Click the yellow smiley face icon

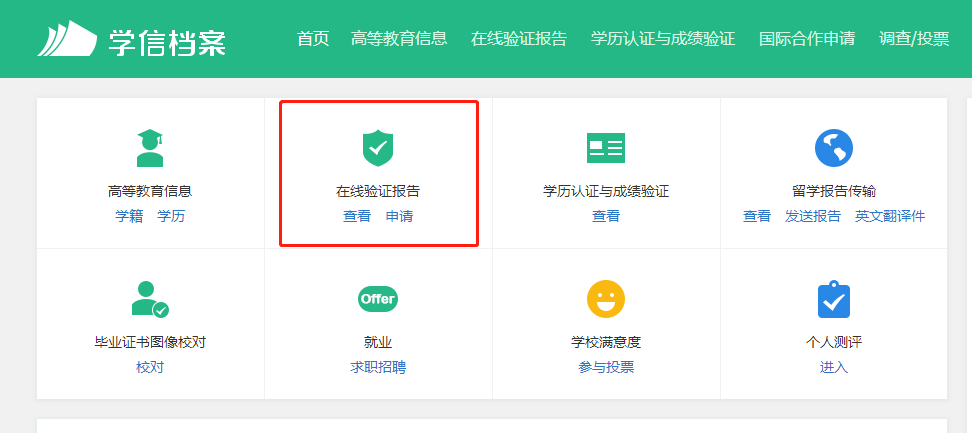(x=605, y=299)
